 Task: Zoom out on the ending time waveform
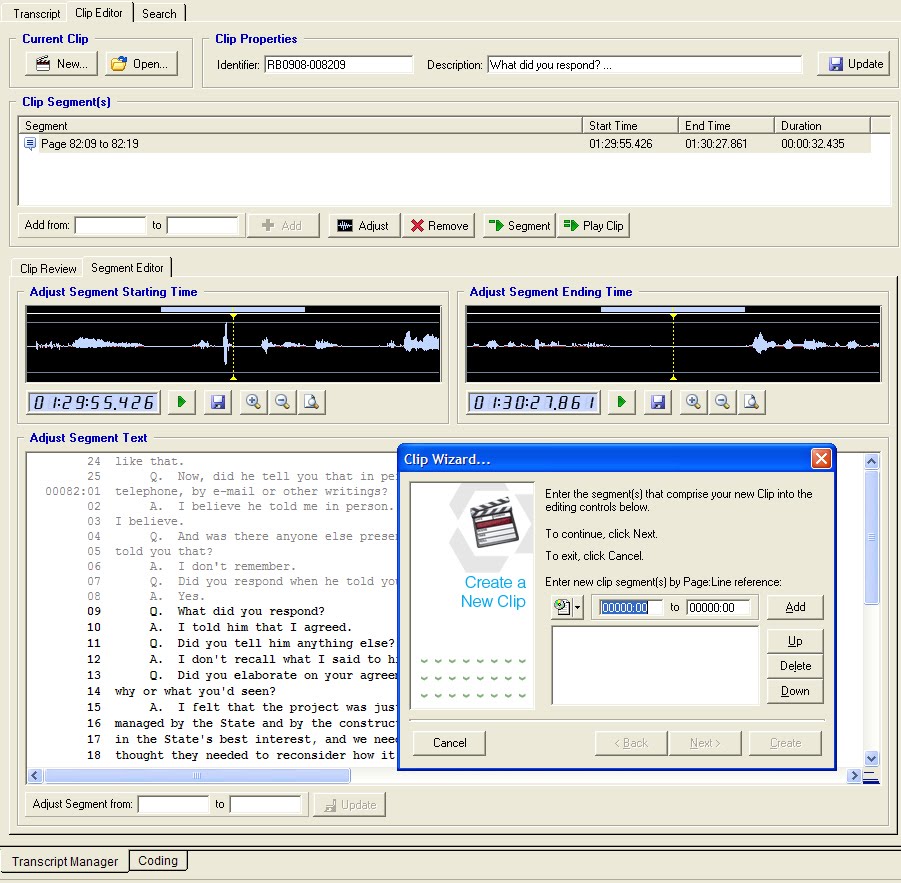coord(722,401)
